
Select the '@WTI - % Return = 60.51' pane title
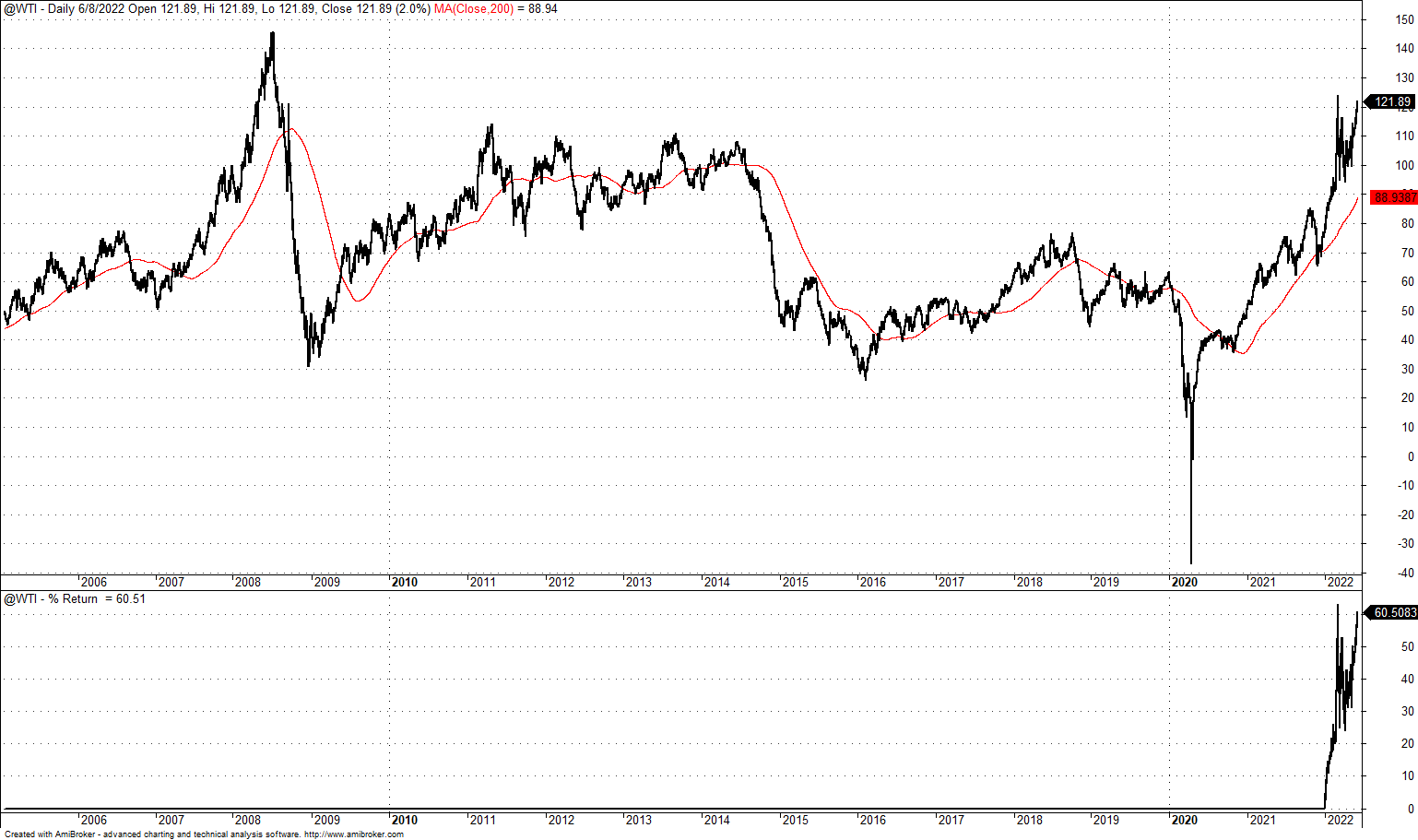75,598
